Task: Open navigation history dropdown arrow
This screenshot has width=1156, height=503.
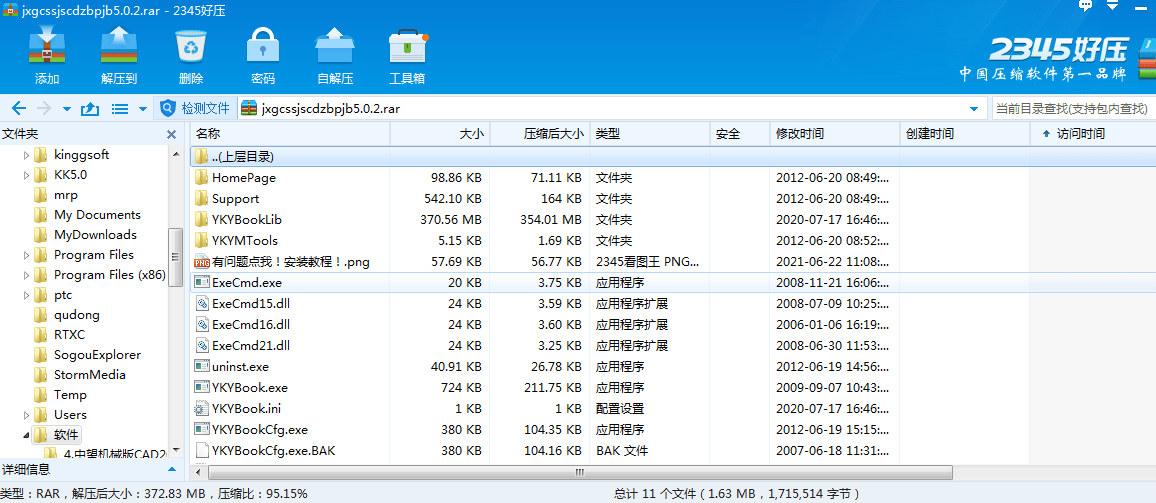Action: (66, 109)
